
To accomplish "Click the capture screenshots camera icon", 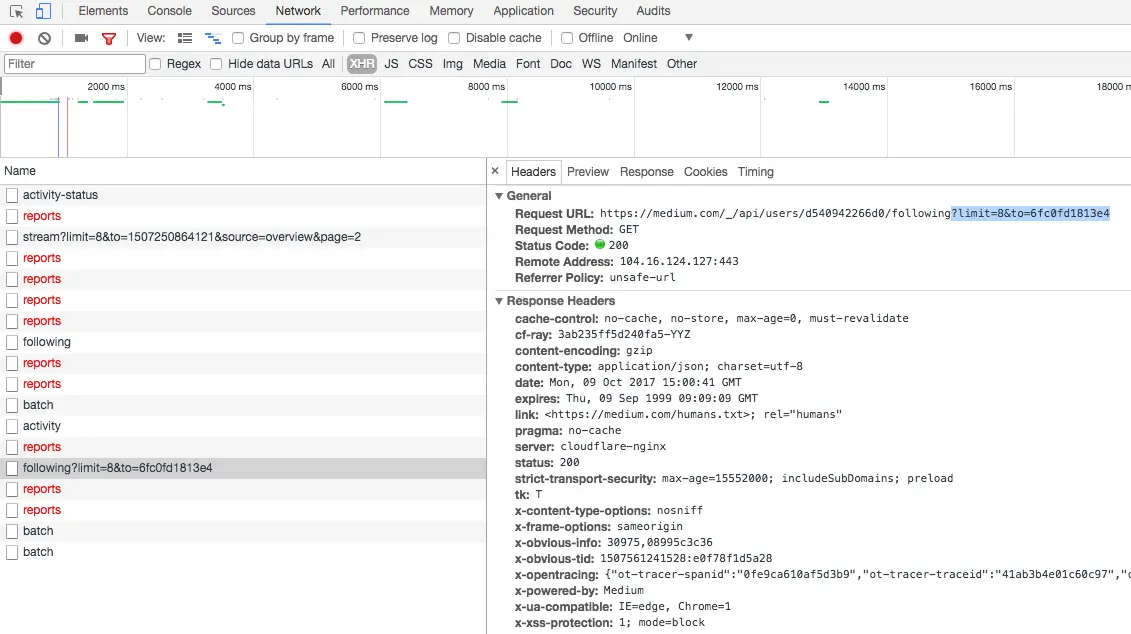I will tap(82, 38).
